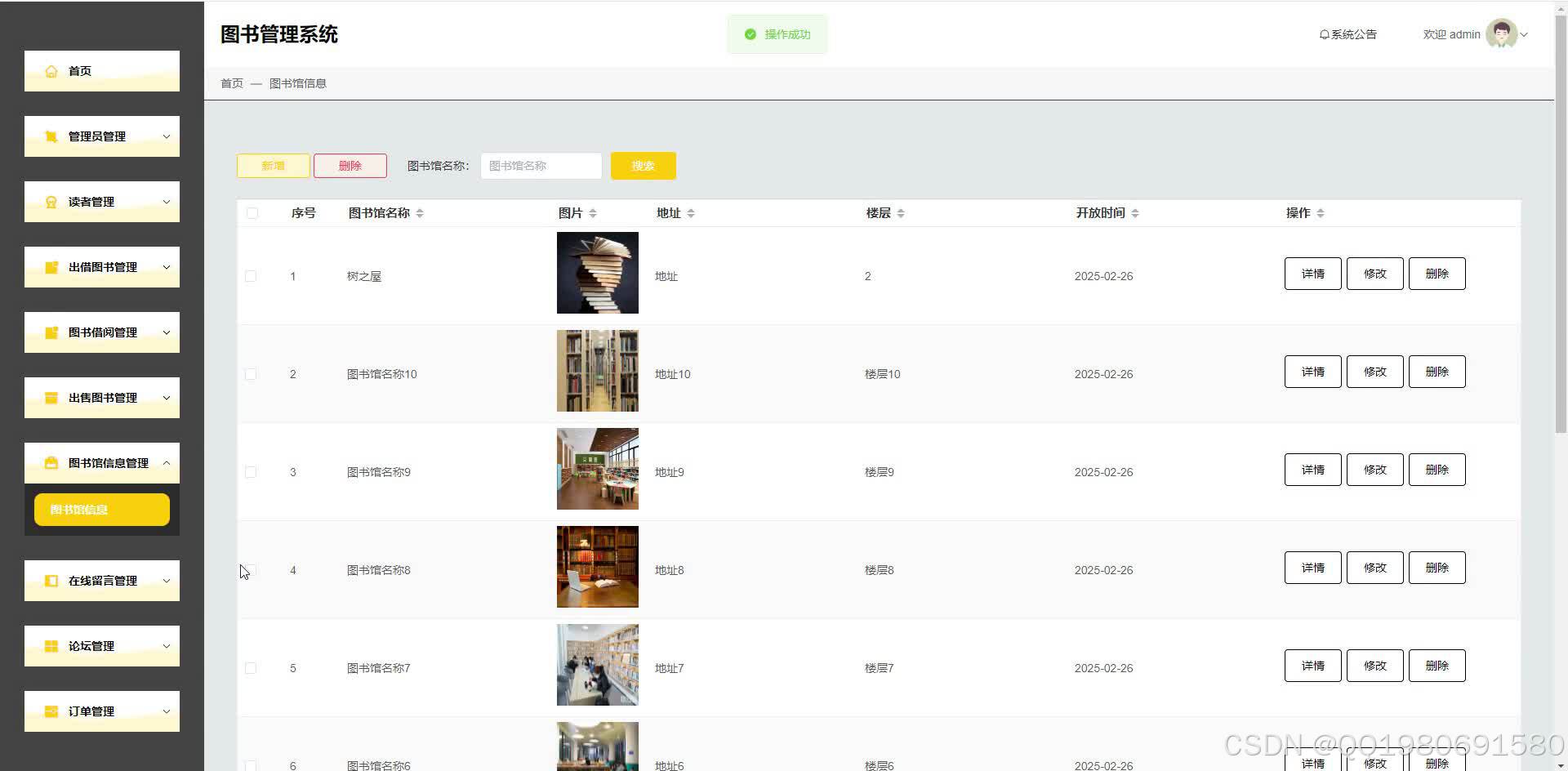Sort by 楼层 column arrows
Image resolution: width=1568 pixels, height=771 pixels.
tap(901, 213)
